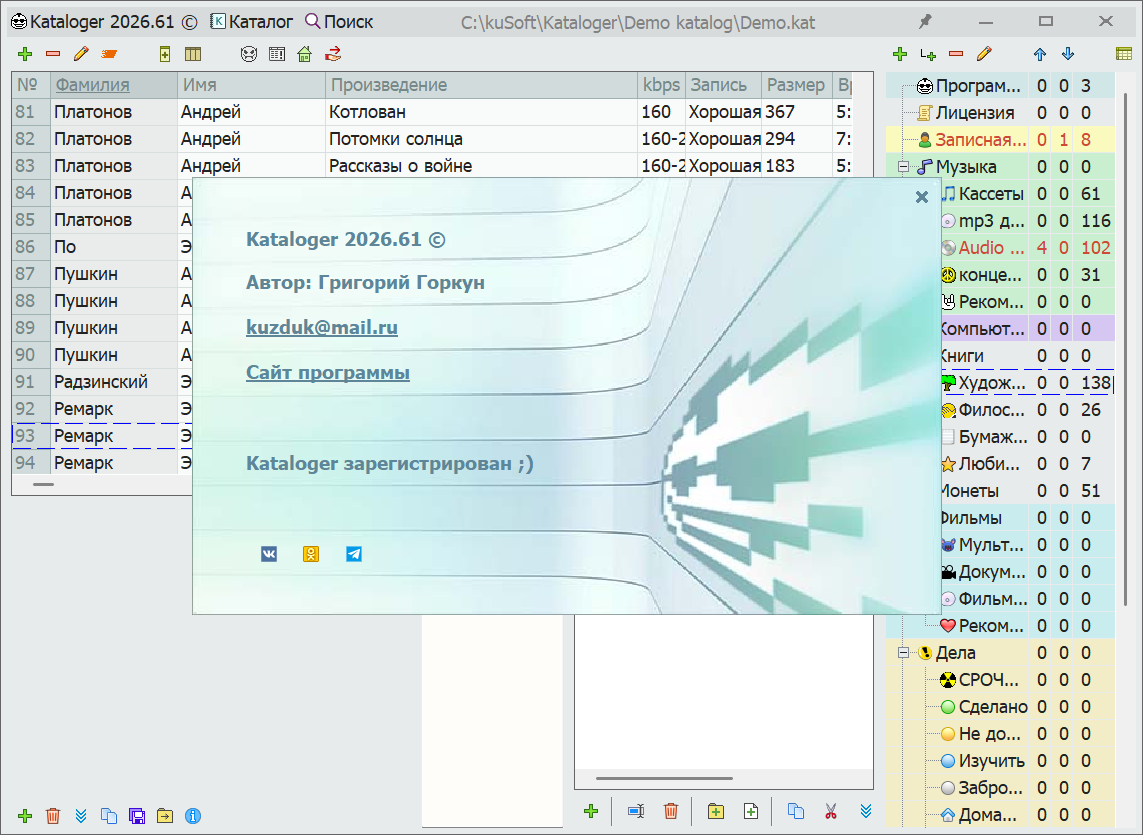
Task: Click the green plus in bottom middle toolbar
Action: click(x=591, y=811)
